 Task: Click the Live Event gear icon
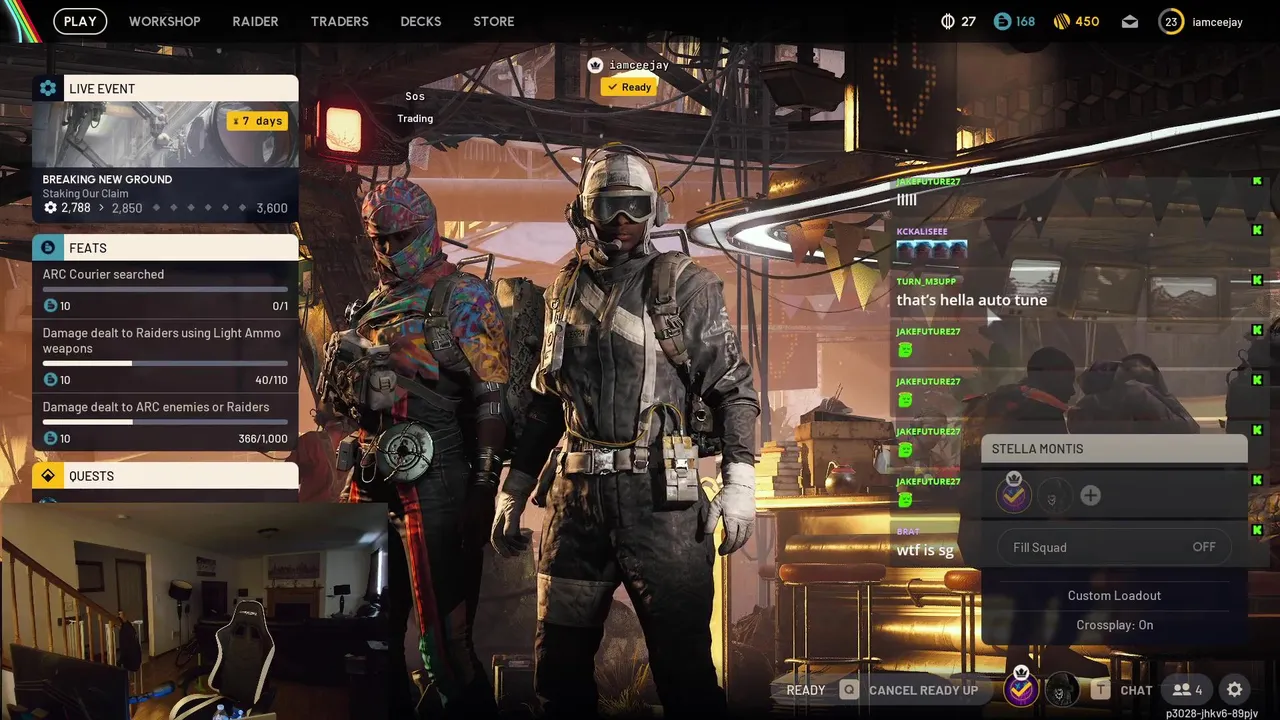pyautogui.click(x=48, y=88)
